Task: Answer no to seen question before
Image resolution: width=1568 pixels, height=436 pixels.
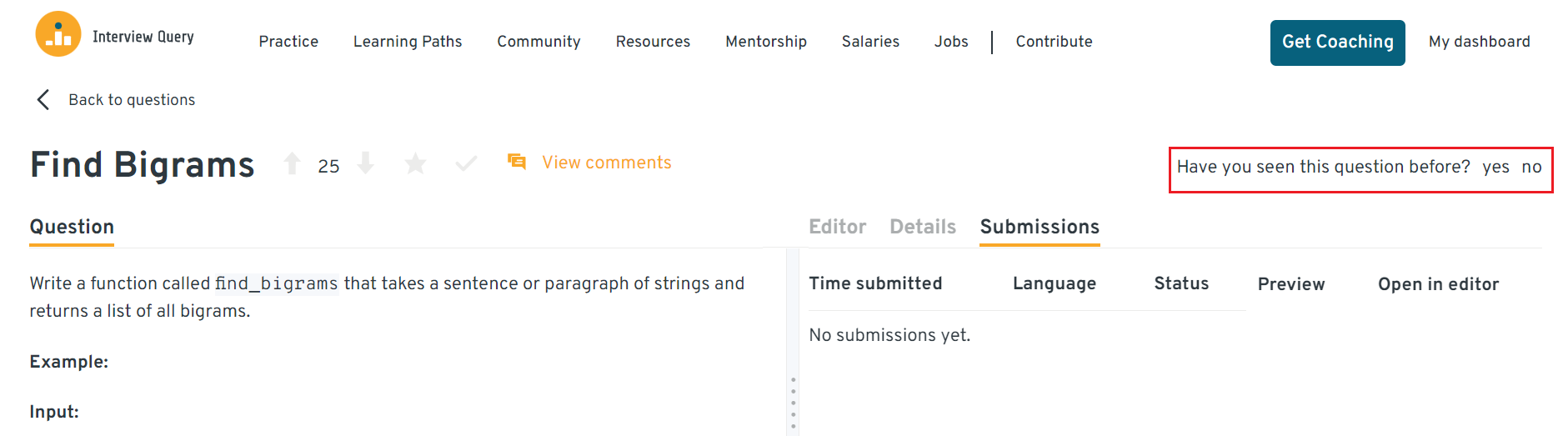Action: [1531, 168]
